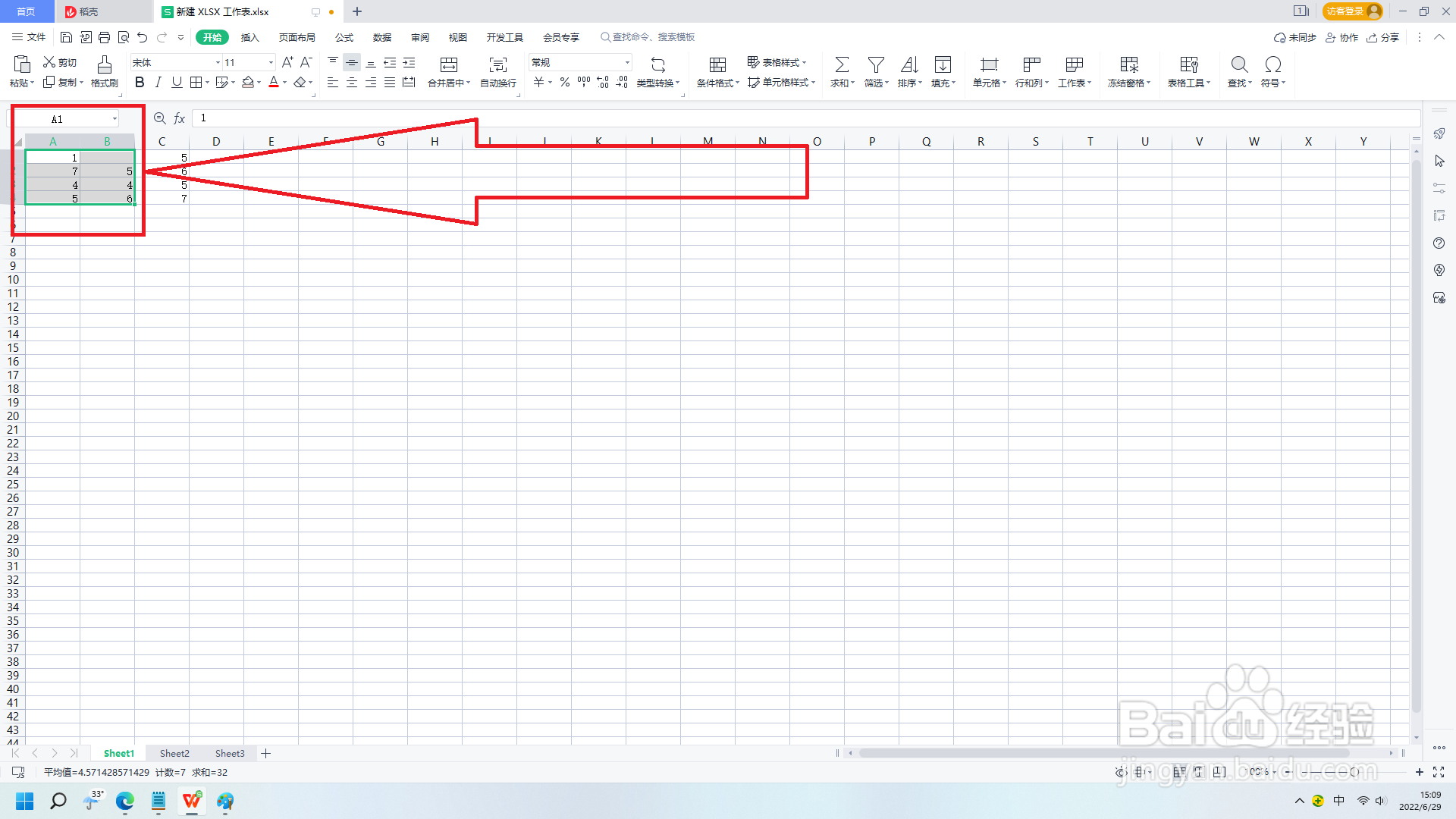Open Microsoft Edge from the taskbar
This screenshot has height=819, width=1456.
[125, 801]
